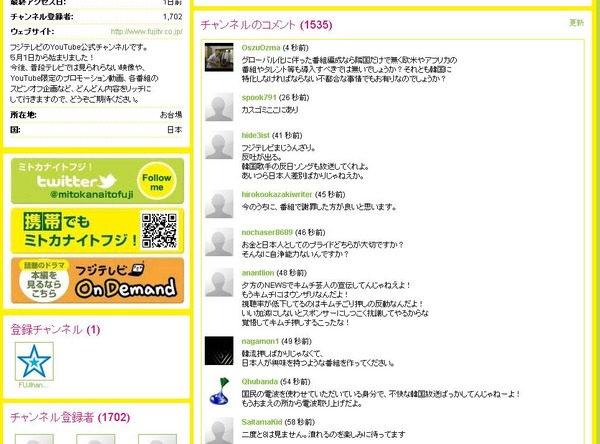The image size is (600, 444).
Task: Click the channel description starting フジテレビのYouTube公式チャンネル
Action: click(84, 73)
